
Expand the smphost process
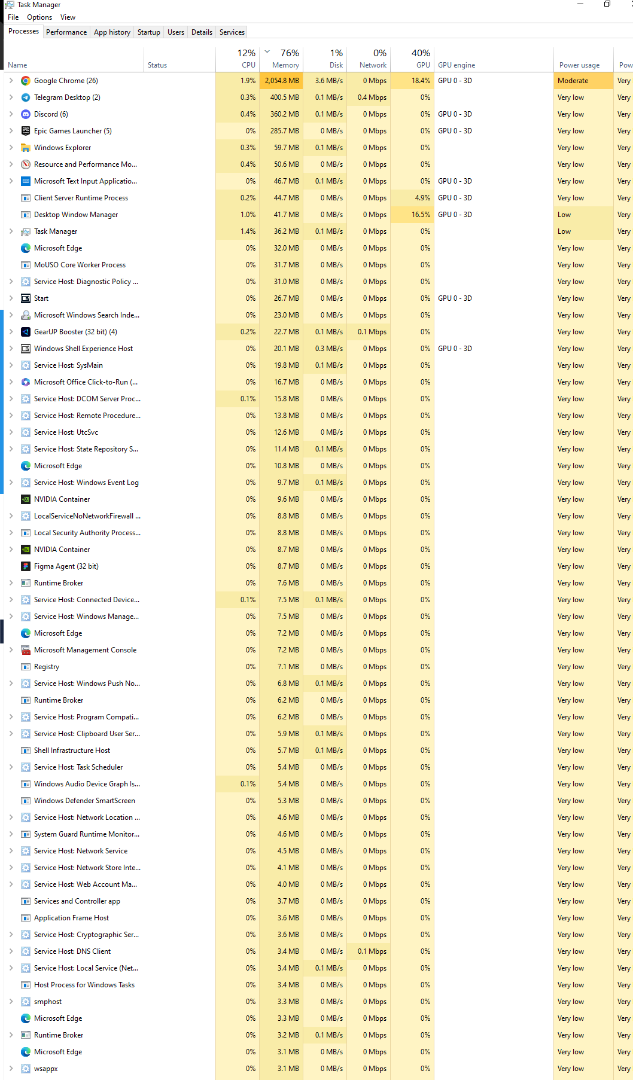click(x=11, y=1001)
